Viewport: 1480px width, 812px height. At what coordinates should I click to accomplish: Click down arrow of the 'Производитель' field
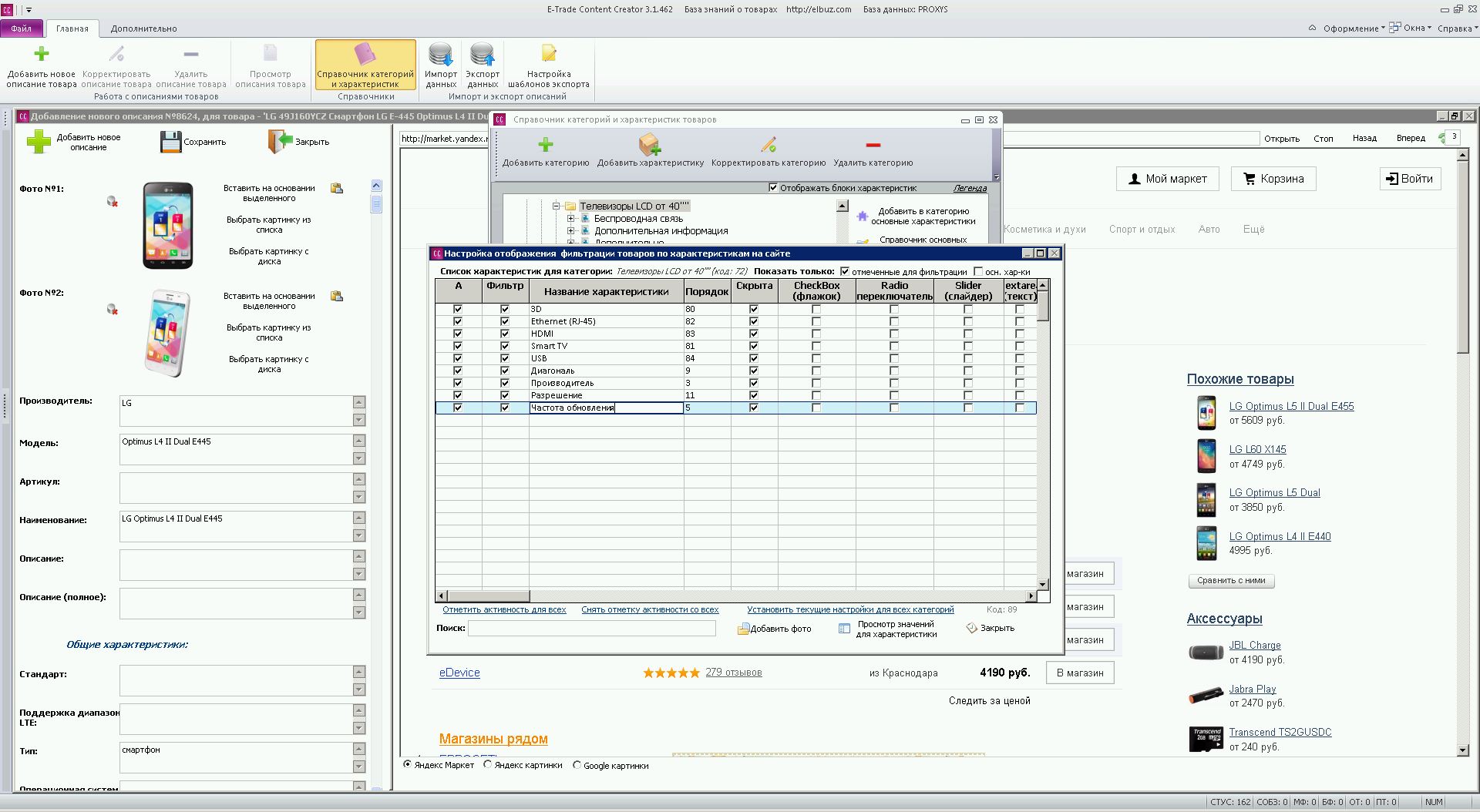[x=359, y=420]
